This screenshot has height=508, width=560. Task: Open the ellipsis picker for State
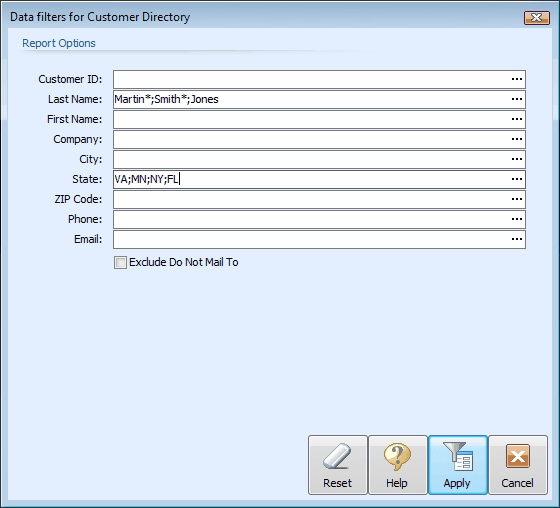517,179
